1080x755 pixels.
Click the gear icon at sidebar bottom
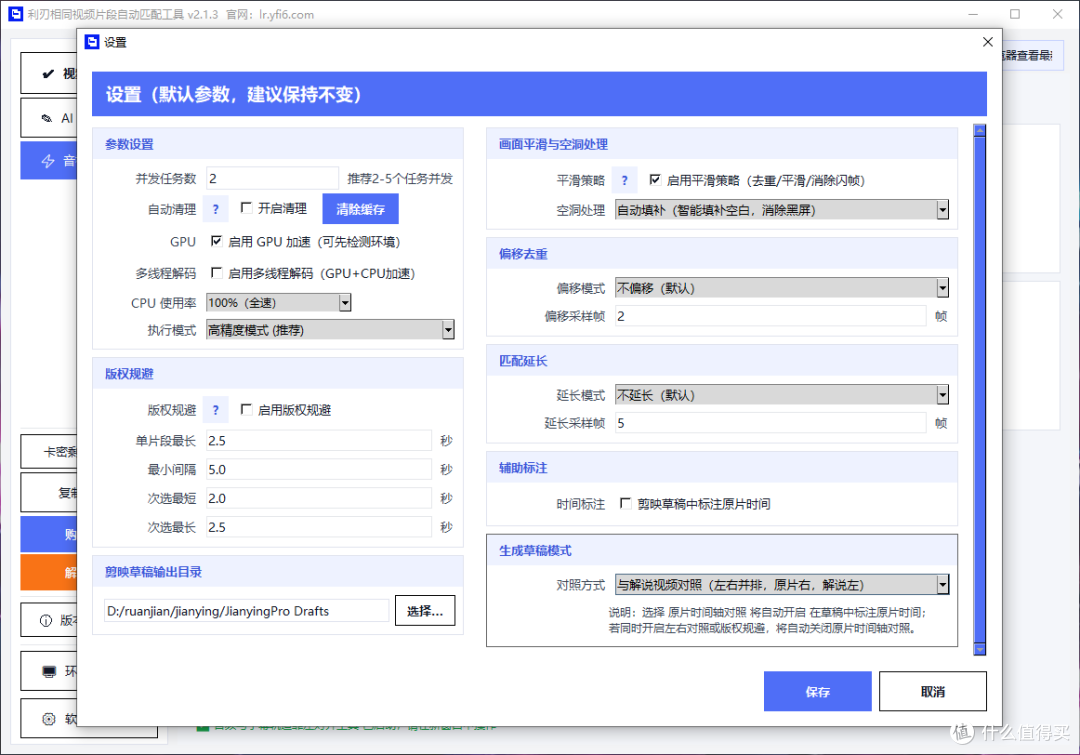(49, 719)
